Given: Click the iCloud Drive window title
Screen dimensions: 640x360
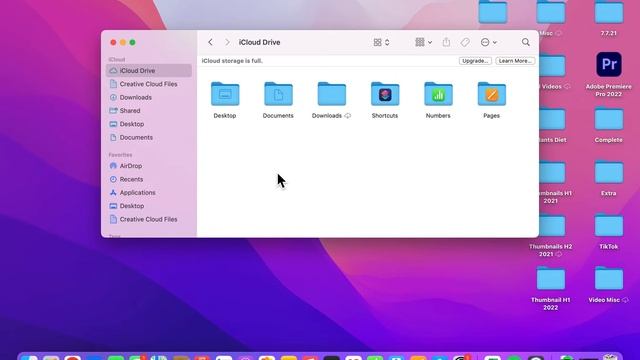Looking at the screenshot, I should [x=260, y=42].
